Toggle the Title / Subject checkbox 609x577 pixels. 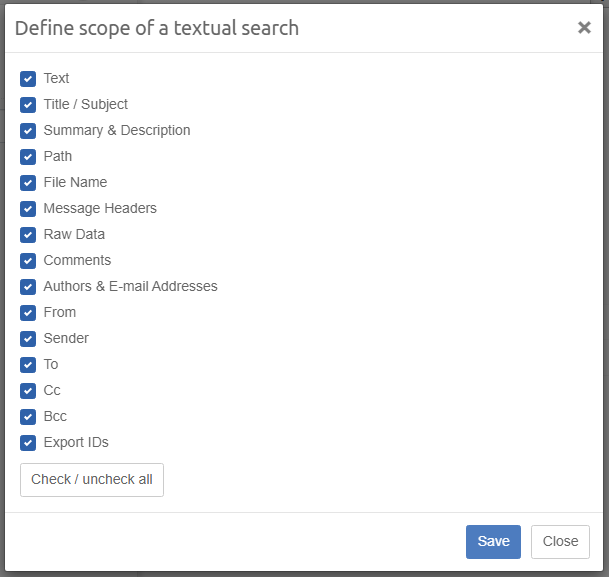pos(28,105)
